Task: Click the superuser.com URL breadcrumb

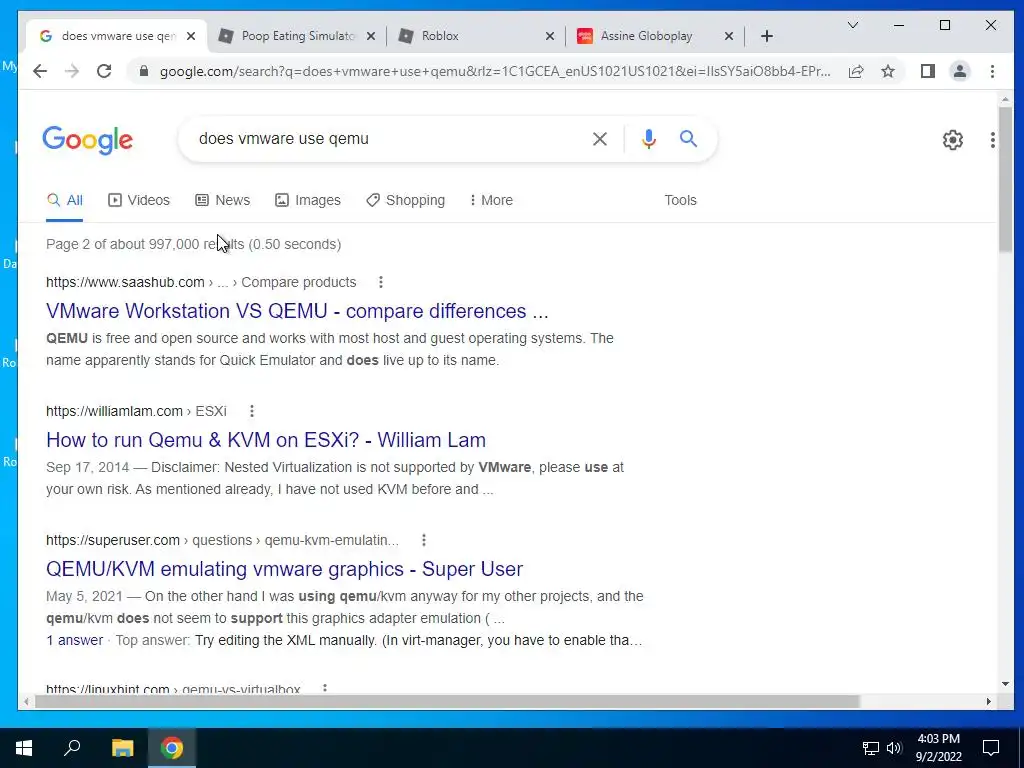Action: point(222,540)
